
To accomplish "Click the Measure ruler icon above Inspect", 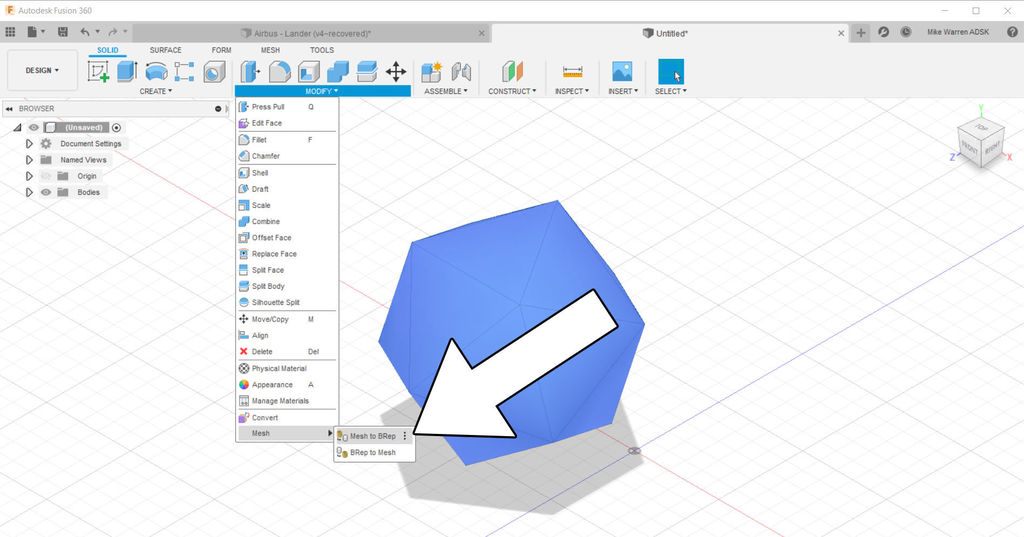I will [572, 71].
